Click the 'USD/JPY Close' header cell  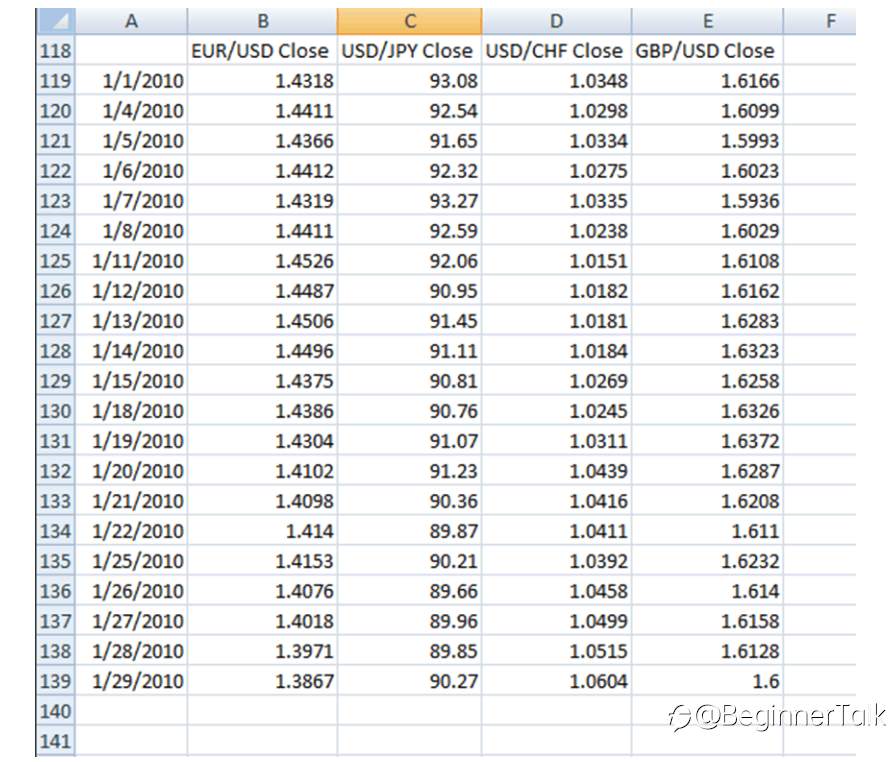[x=410, y=51]
